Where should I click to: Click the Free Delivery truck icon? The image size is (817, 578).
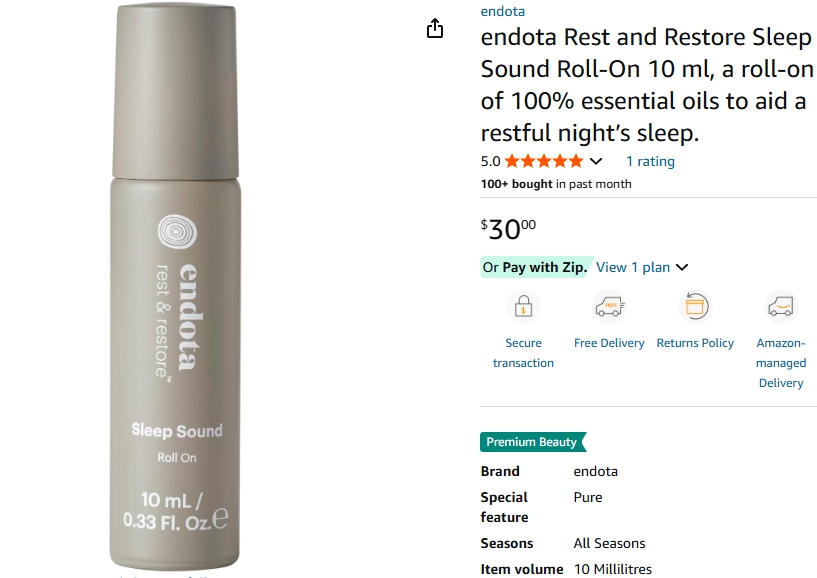(x=609, y=306)
